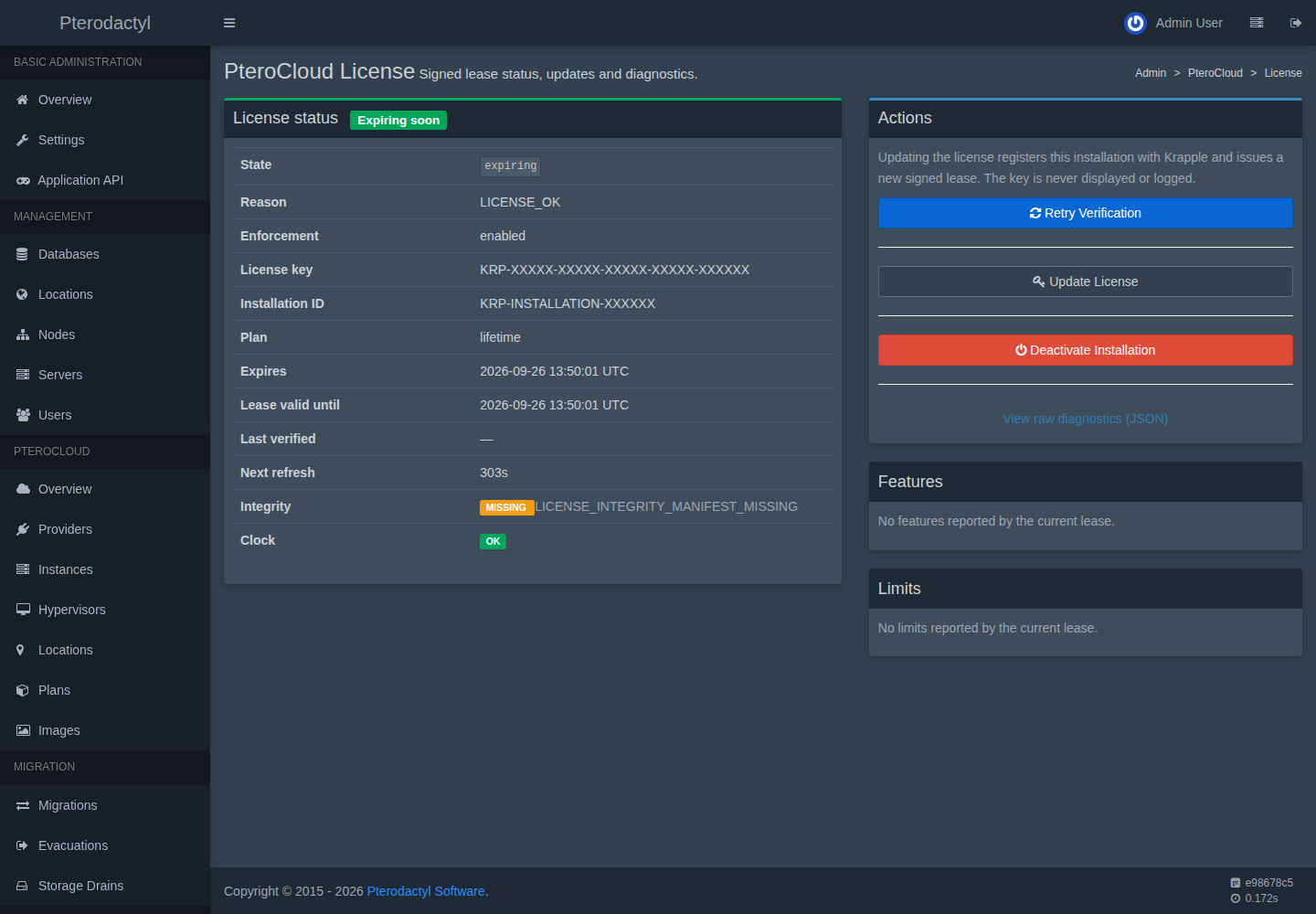This screenshot has height=914, width=1316.
Task: Open the Evacuations sidebar entry
Action: [x=105, y=845]
